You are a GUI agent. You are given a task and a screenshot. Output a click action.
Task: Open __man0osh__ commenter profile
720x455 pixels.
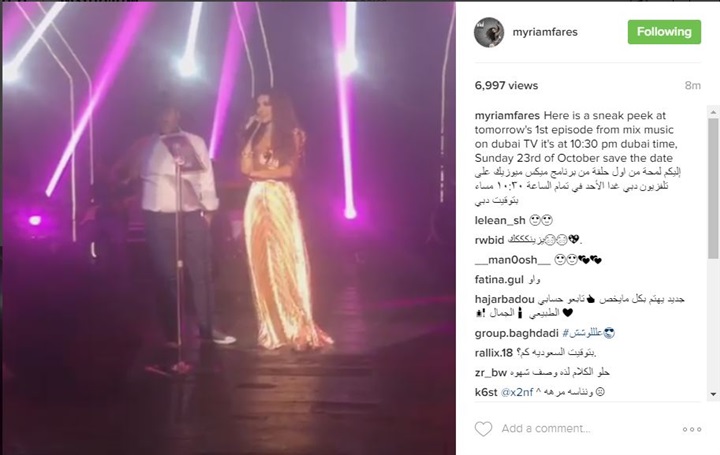pyautogui.click(x=512, y=260)
